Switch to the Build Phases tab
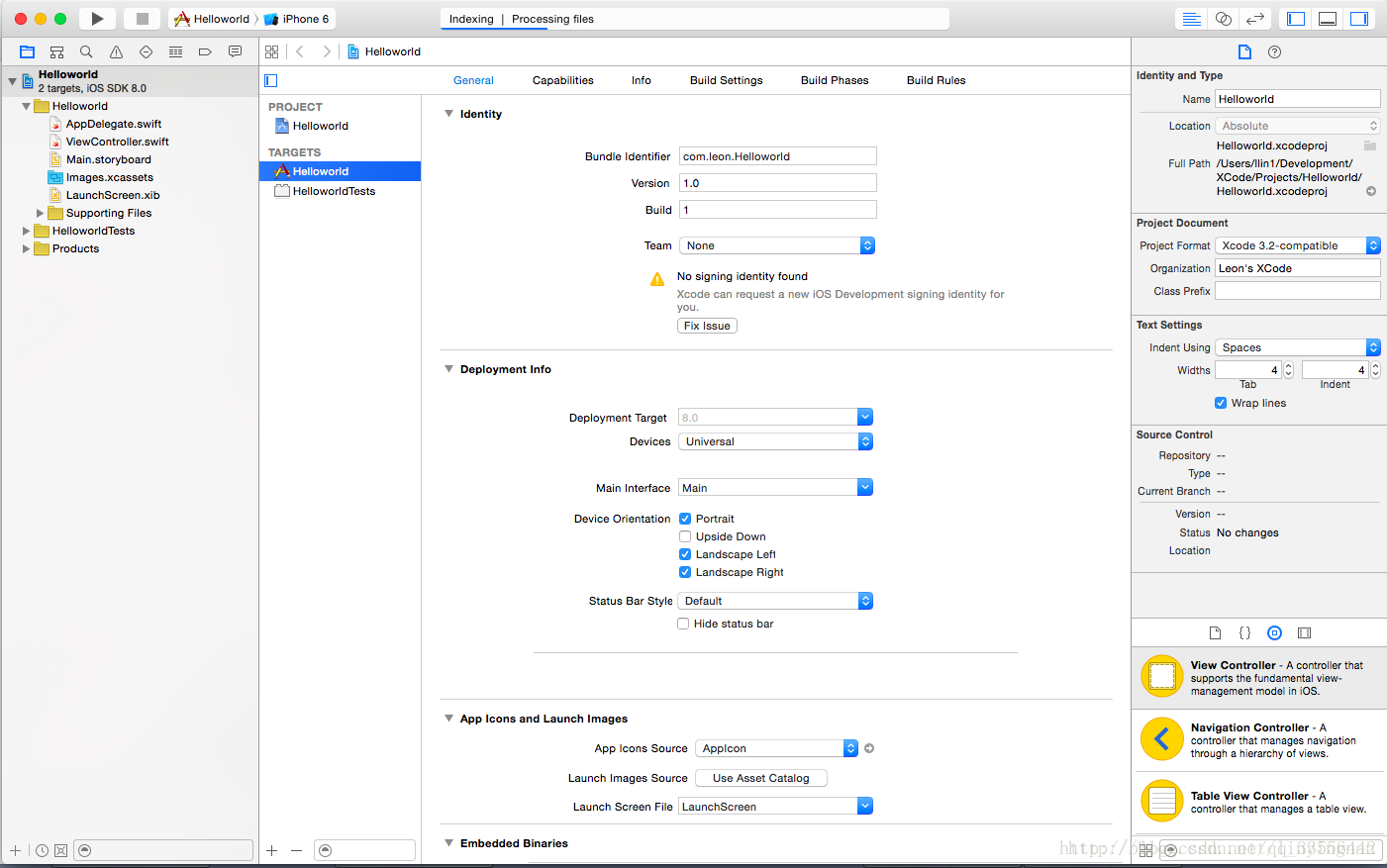The width and height of the screenshot is (1387, 868). click(x=835, y=80)
